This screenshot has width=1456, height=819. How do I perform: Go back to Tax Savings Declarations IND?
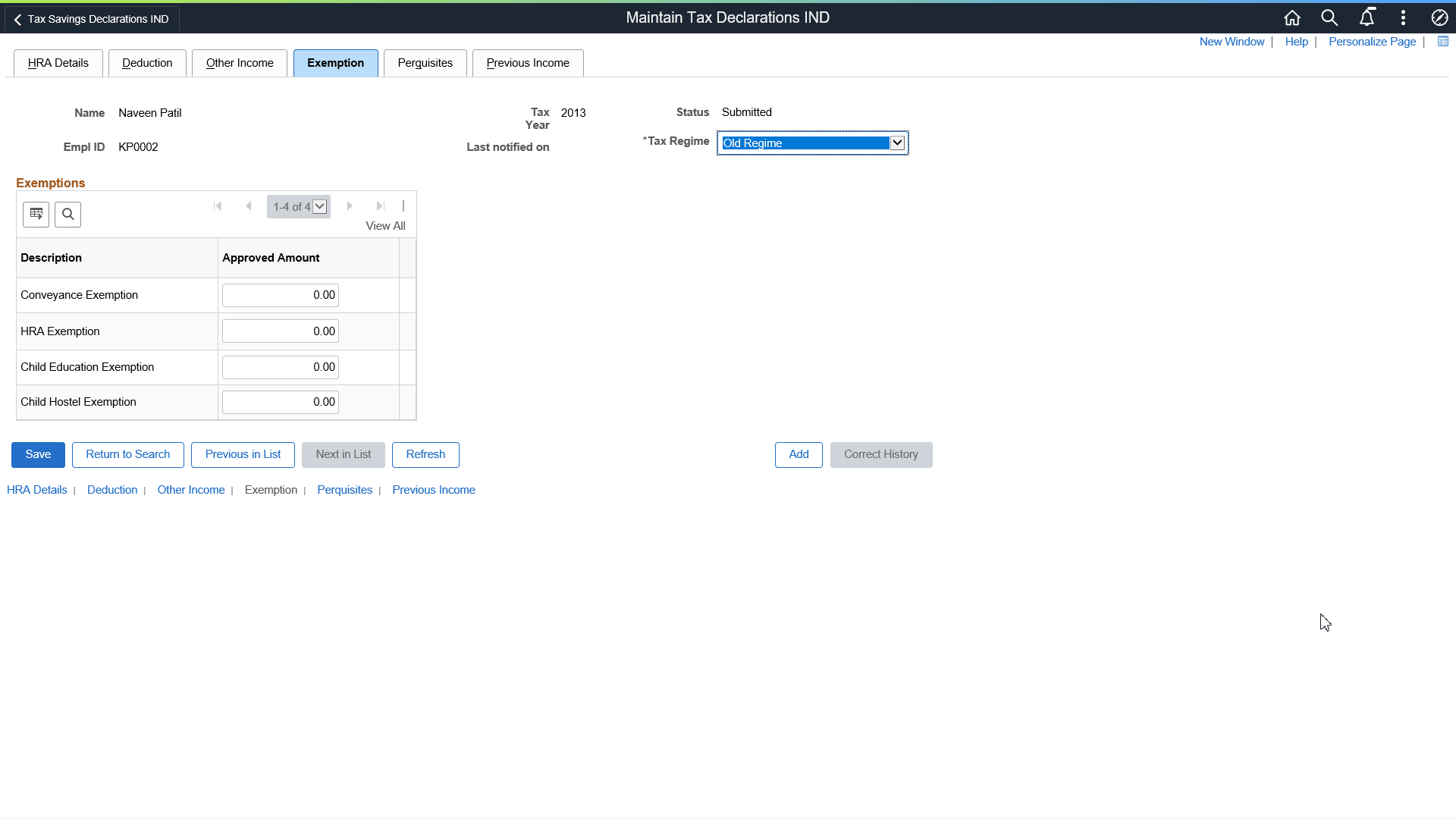[x=92, y=19]
